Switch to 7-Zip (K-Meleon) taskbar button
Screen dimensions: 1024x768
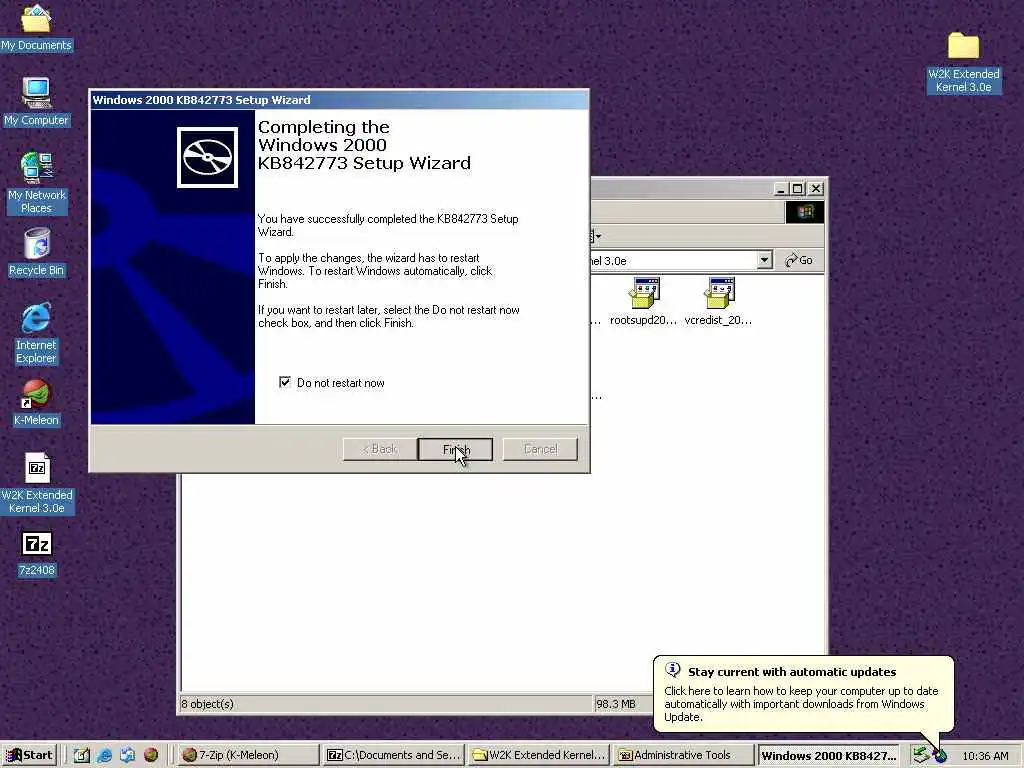[248, 755]
